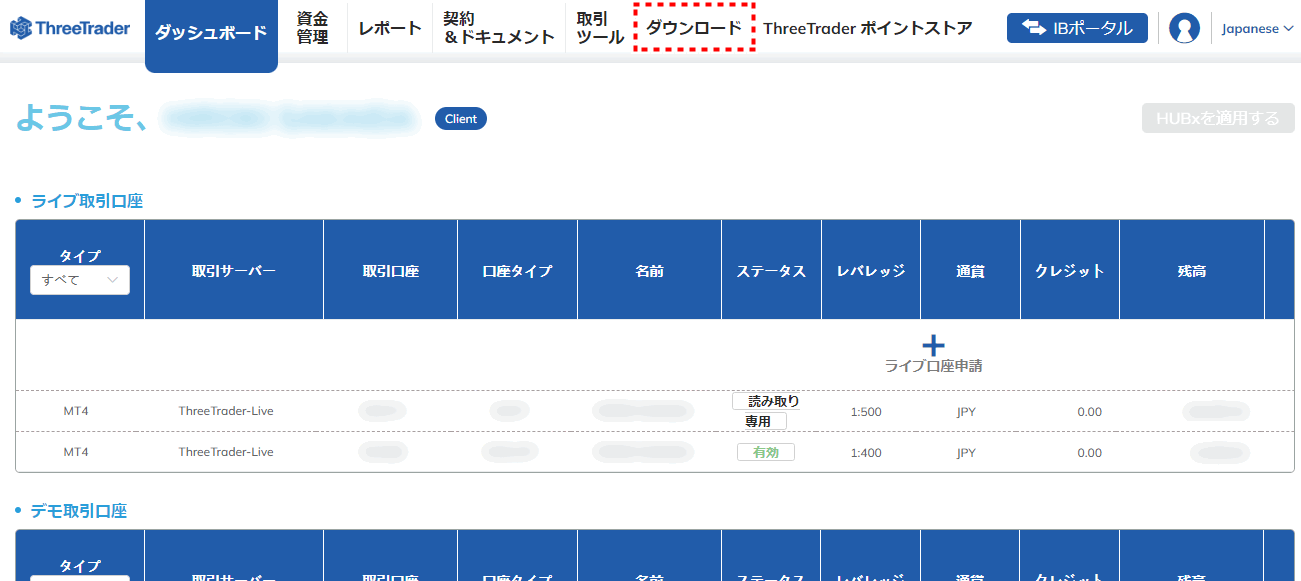Screen dimensions: 1301x581
Task: Click the ライブ口座申請 link
Action: pyautogui.click(x=933, y=366)
